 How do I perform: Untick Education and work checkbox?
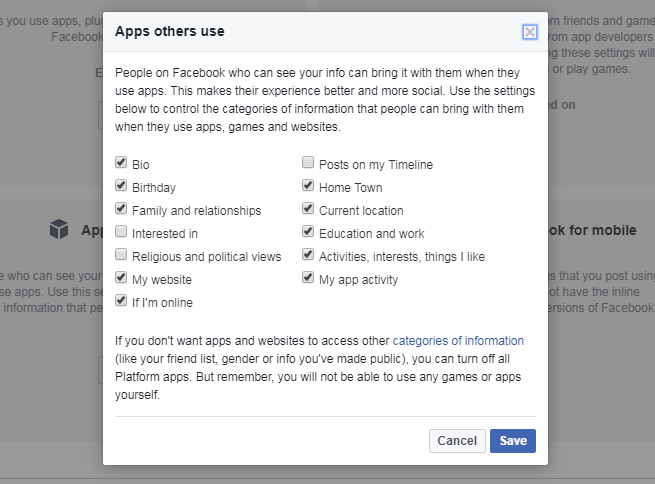(308, 231)
